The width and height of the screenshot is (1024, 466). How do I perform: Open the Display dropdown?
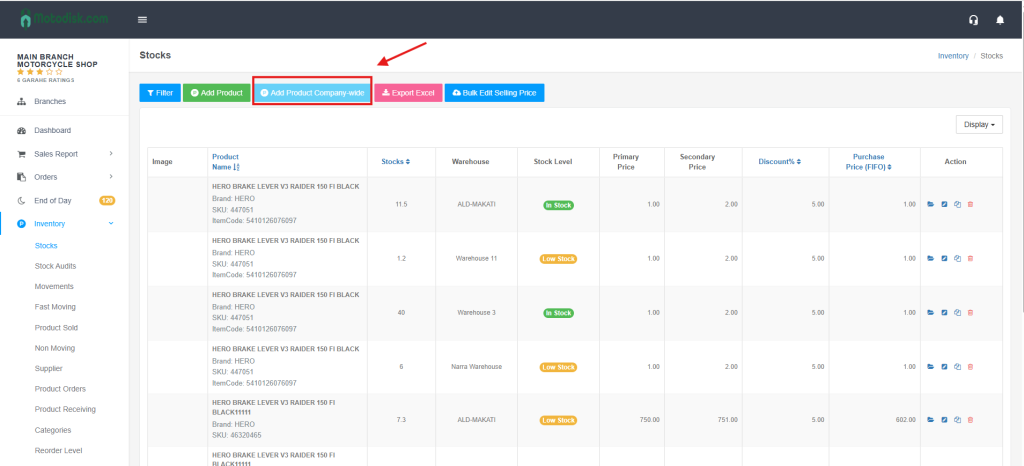[978, 125]
